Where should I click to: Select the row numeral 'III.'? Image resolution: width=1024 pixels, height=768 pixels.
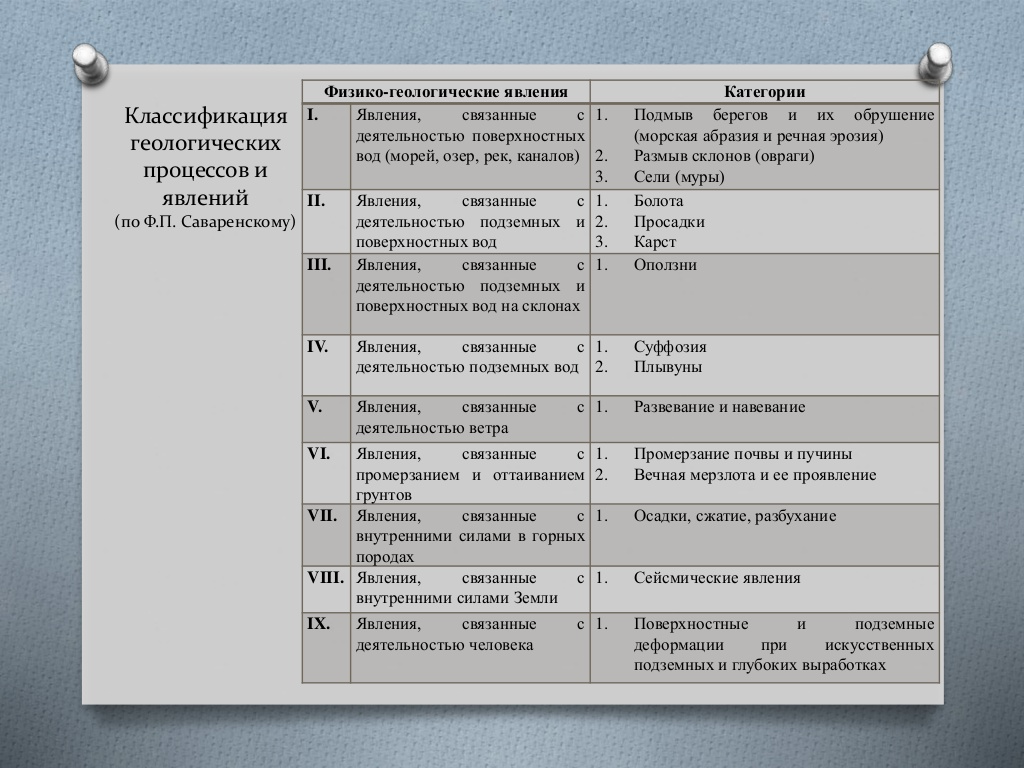pyautogui.click(x=319, y=265)
